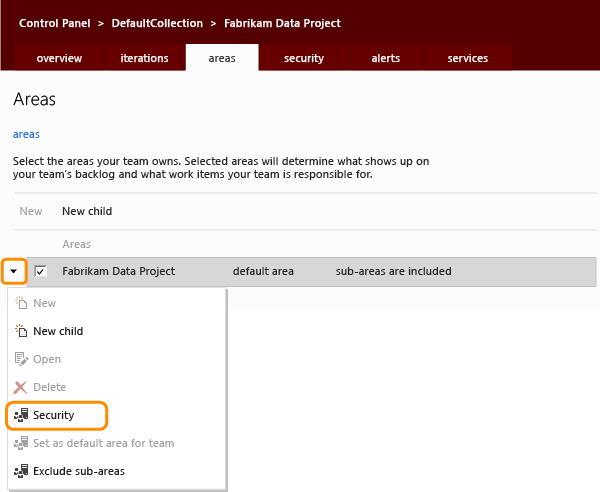Screen dimensions: 600x492
Task: Select Exclude sub-areas menu entry
Action: (x=117, y=471)
